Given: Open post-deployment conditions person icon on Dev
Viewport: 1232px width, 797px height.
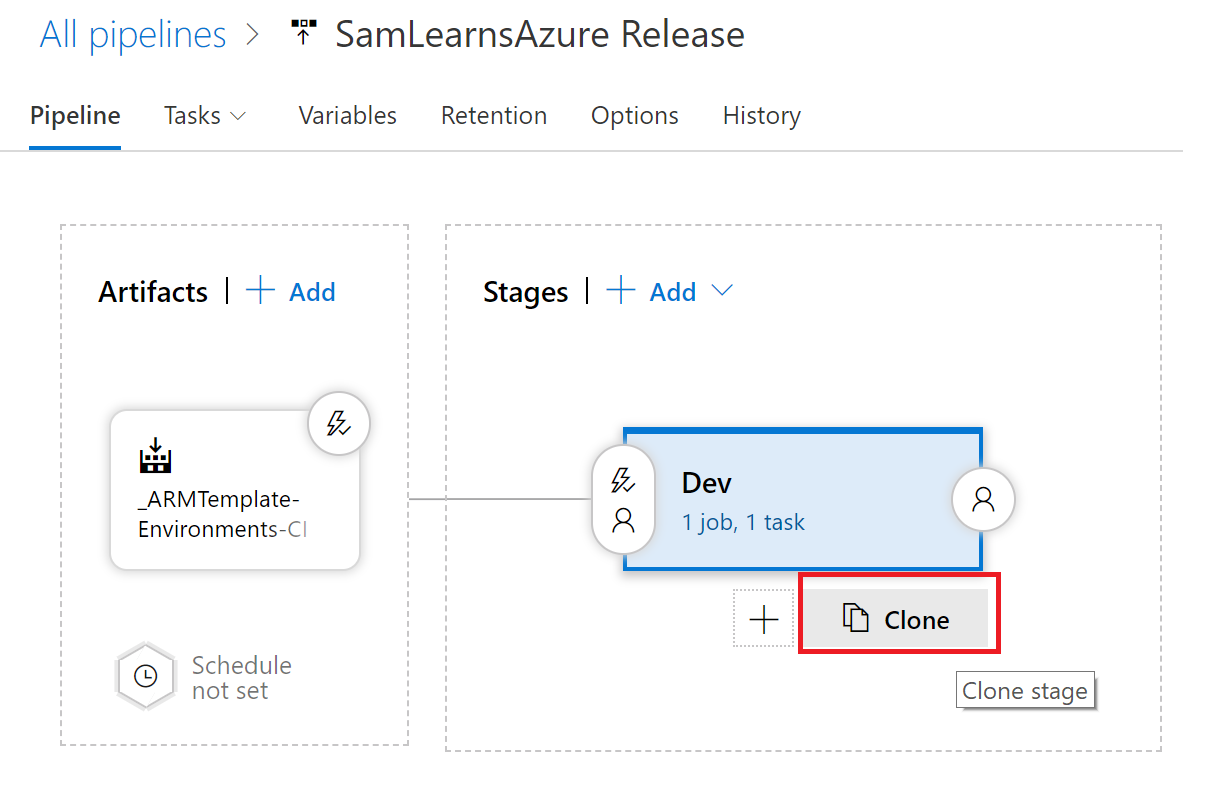Looking at the screenshot, I should pyautogui.click(x=983, y=499).
